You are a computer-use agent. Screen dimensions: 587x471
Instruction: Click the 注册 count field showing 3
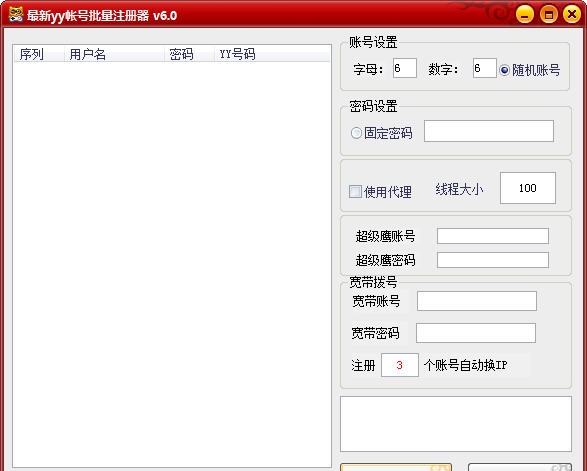[x=400, y=365]
